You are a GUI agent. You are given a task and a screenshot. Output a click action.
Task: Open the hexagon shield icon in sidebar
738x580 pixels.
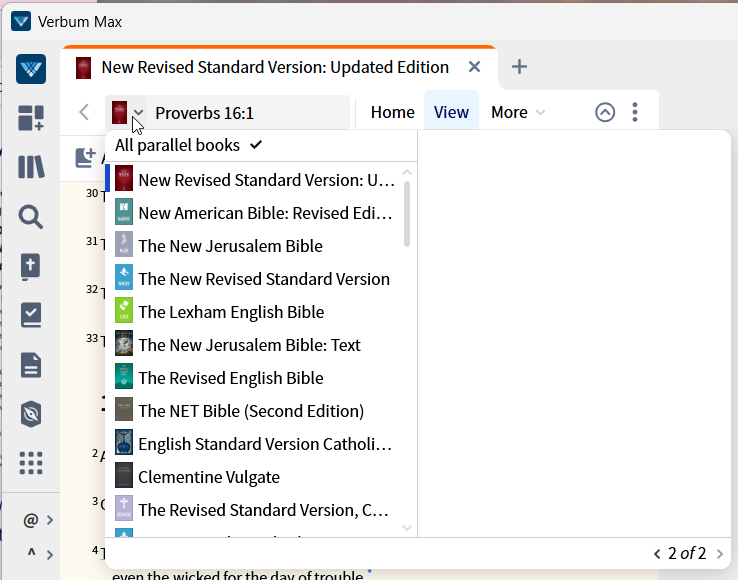coord(31,414)
